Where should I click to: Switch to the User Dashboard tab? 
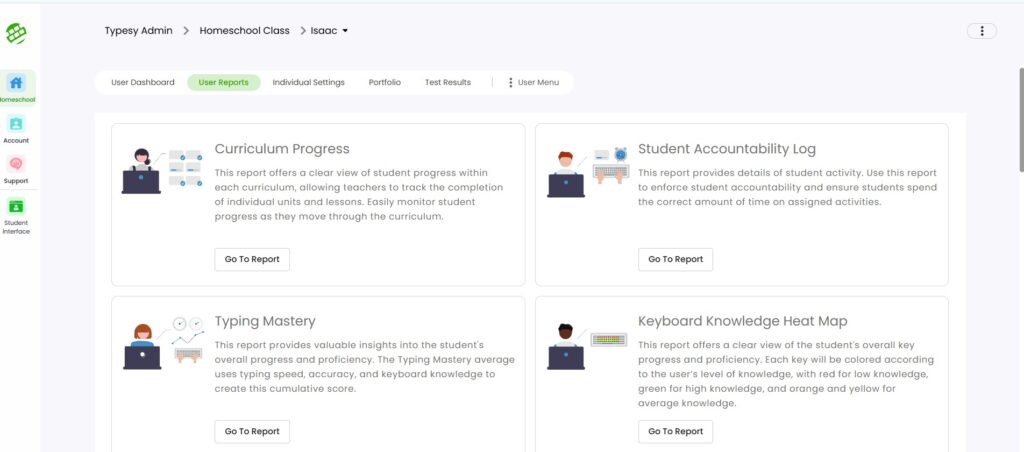(142, 82)
